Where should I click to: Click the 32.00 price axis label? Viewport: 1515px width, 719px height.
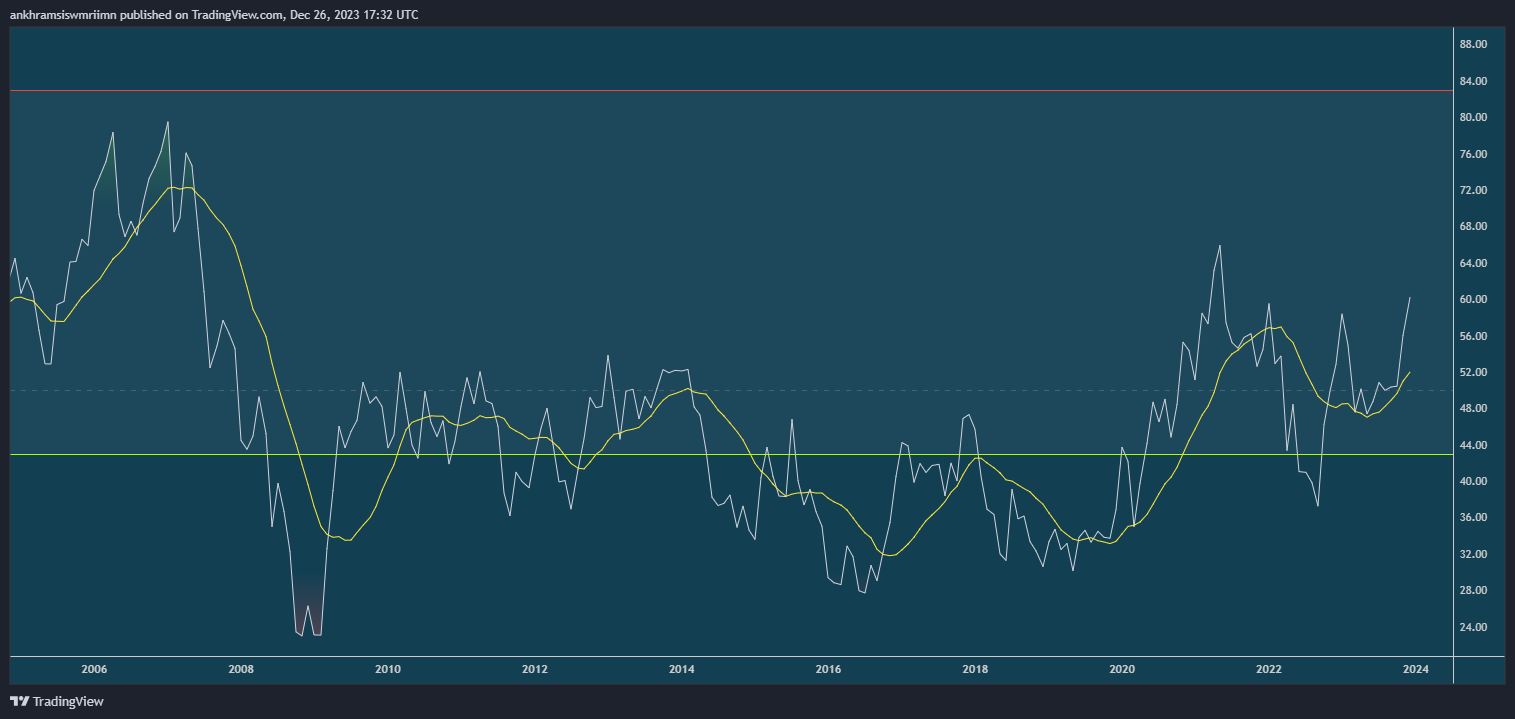1473,554
